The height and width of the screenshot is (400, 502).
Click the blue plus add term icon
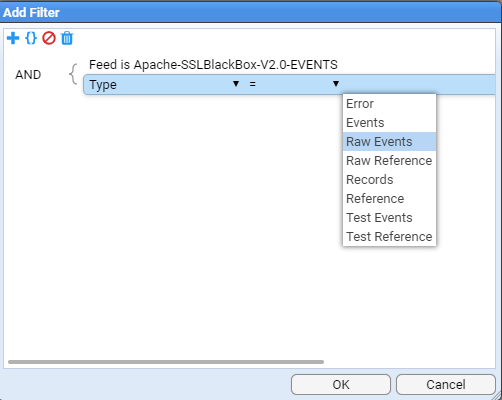(x=13, y=38)
